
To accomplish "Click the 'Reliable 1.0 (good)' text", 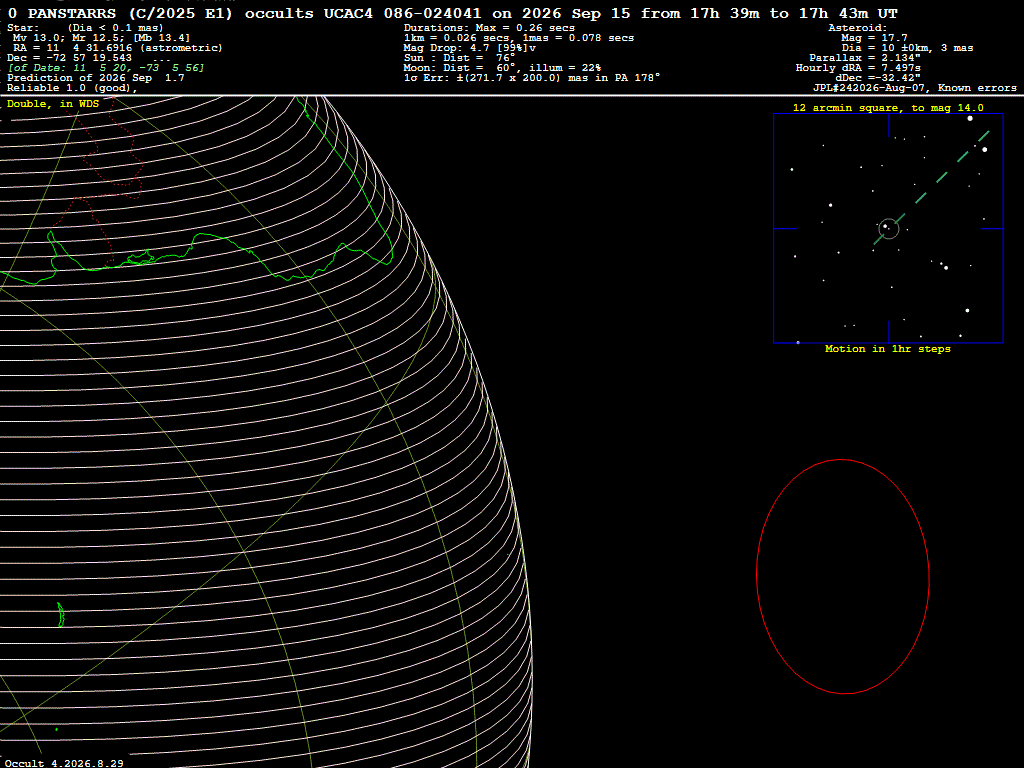I will pyautogui.click(x=72, y=88).
